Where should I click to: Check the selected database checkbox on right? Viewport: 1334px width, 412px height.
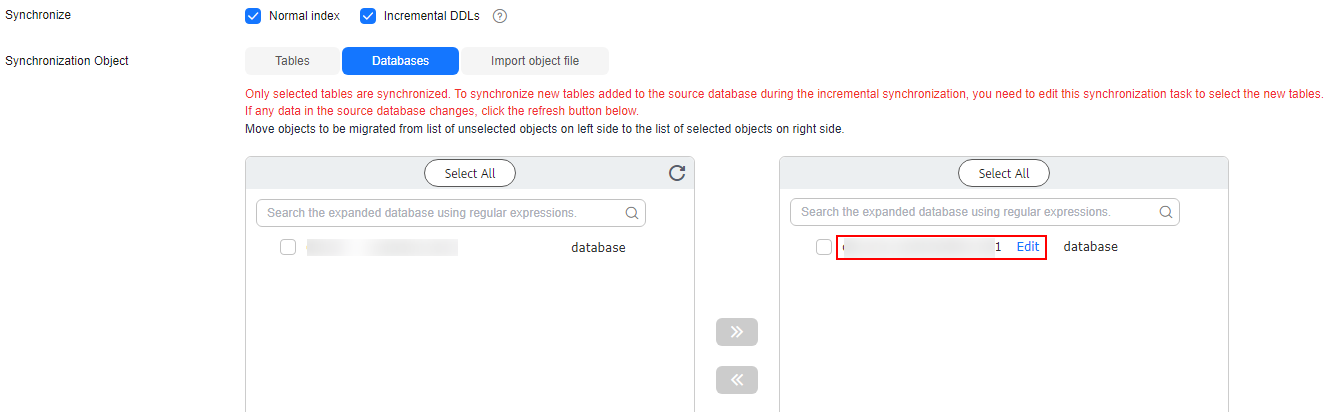(824, 247)
